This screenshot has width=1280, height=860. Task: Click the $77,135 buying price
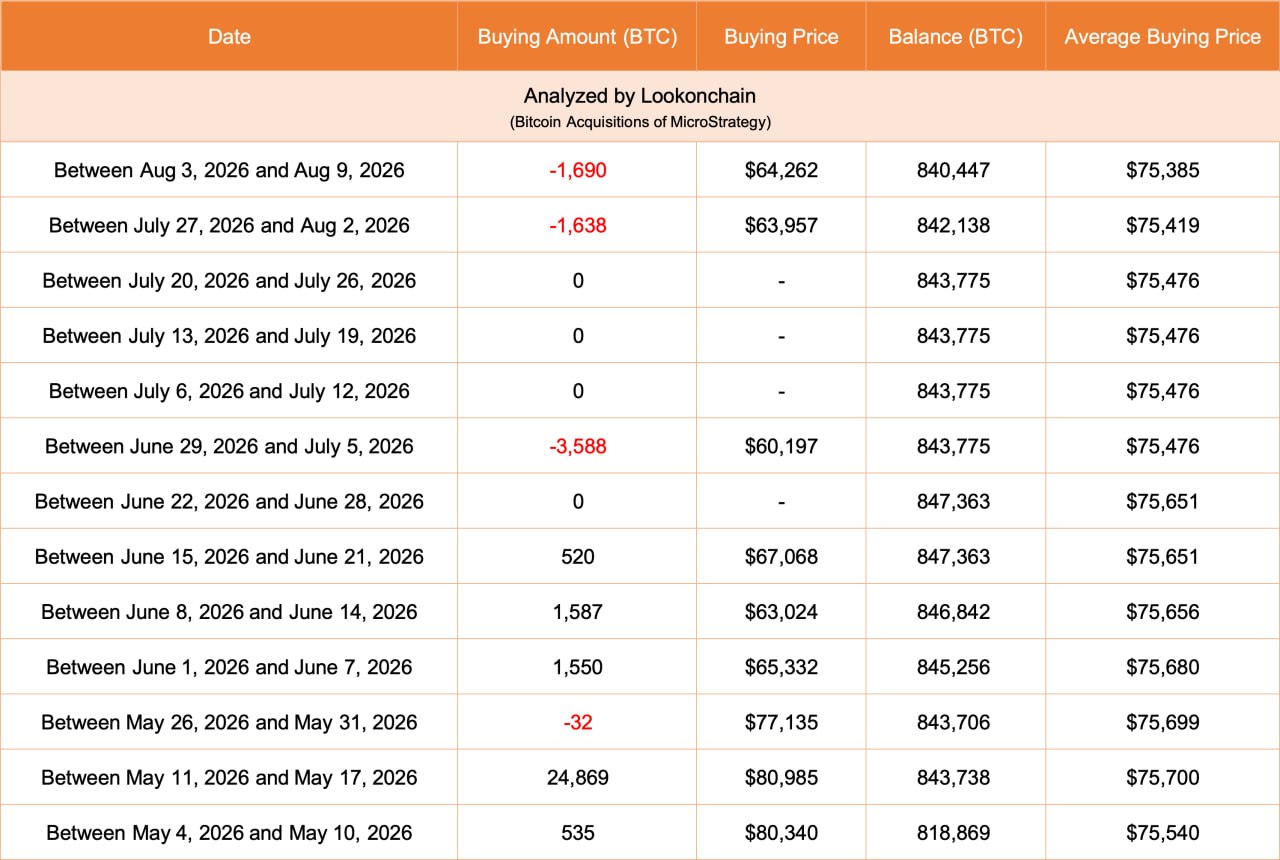pos(781,722)
